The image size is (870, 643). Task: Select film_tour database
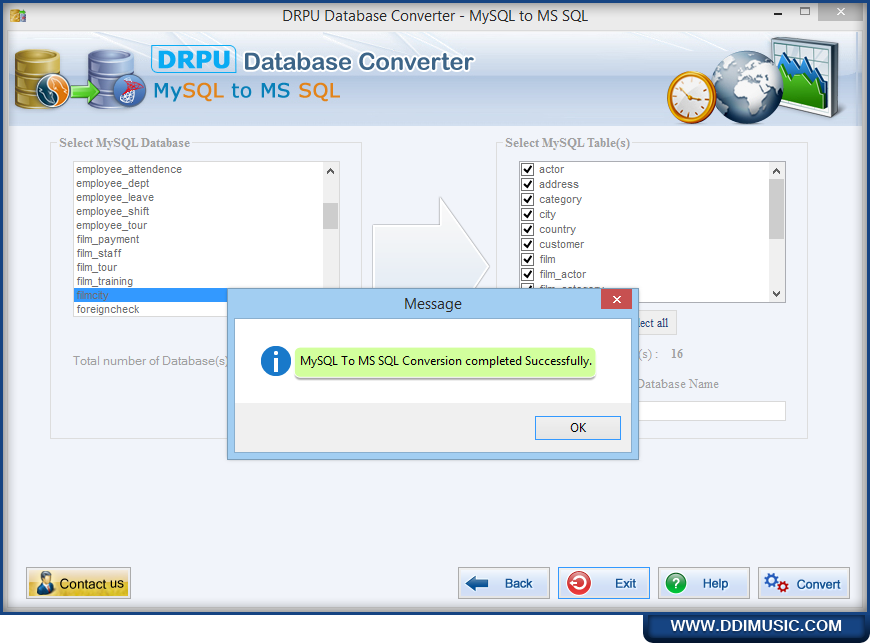198,267
